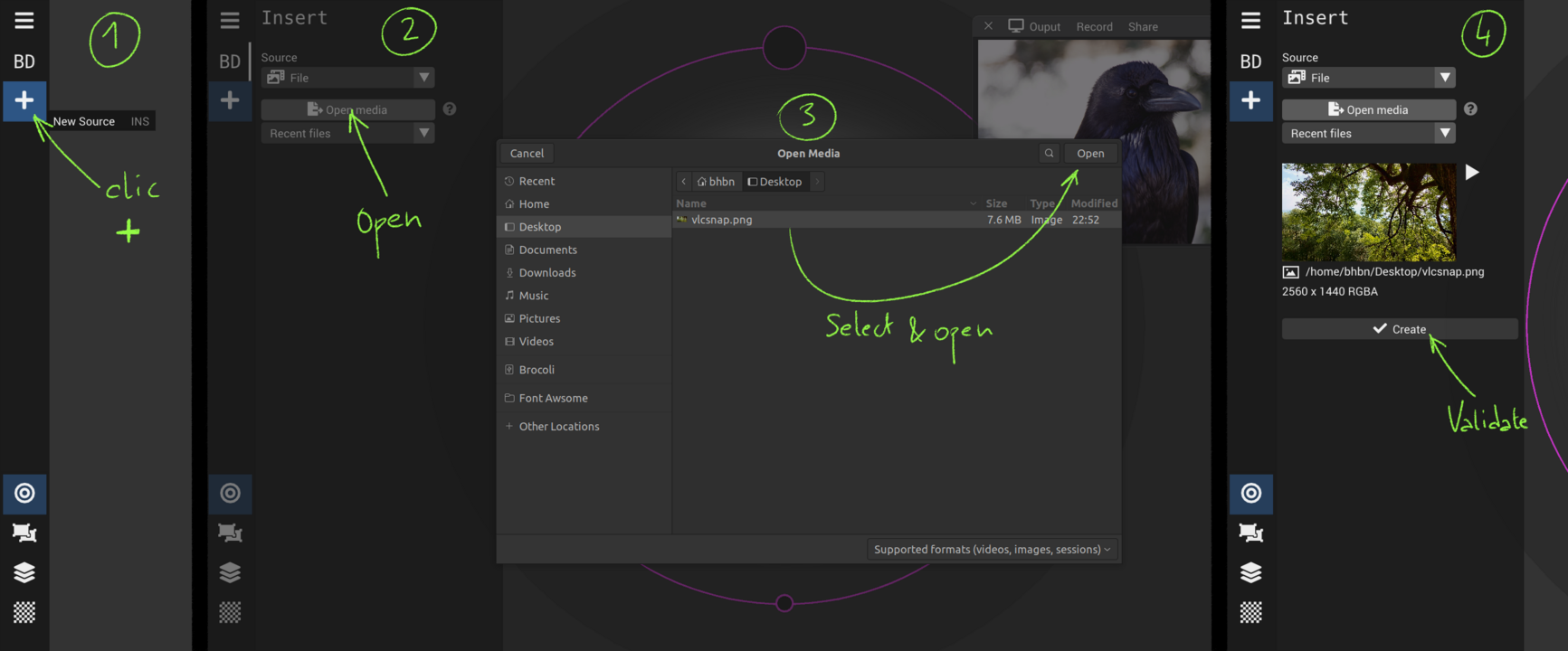The width and height of the screenshot is (1568, 651).
Task: Open Videos in the file dialog sidebar
Action: click(x=584, y=342)
